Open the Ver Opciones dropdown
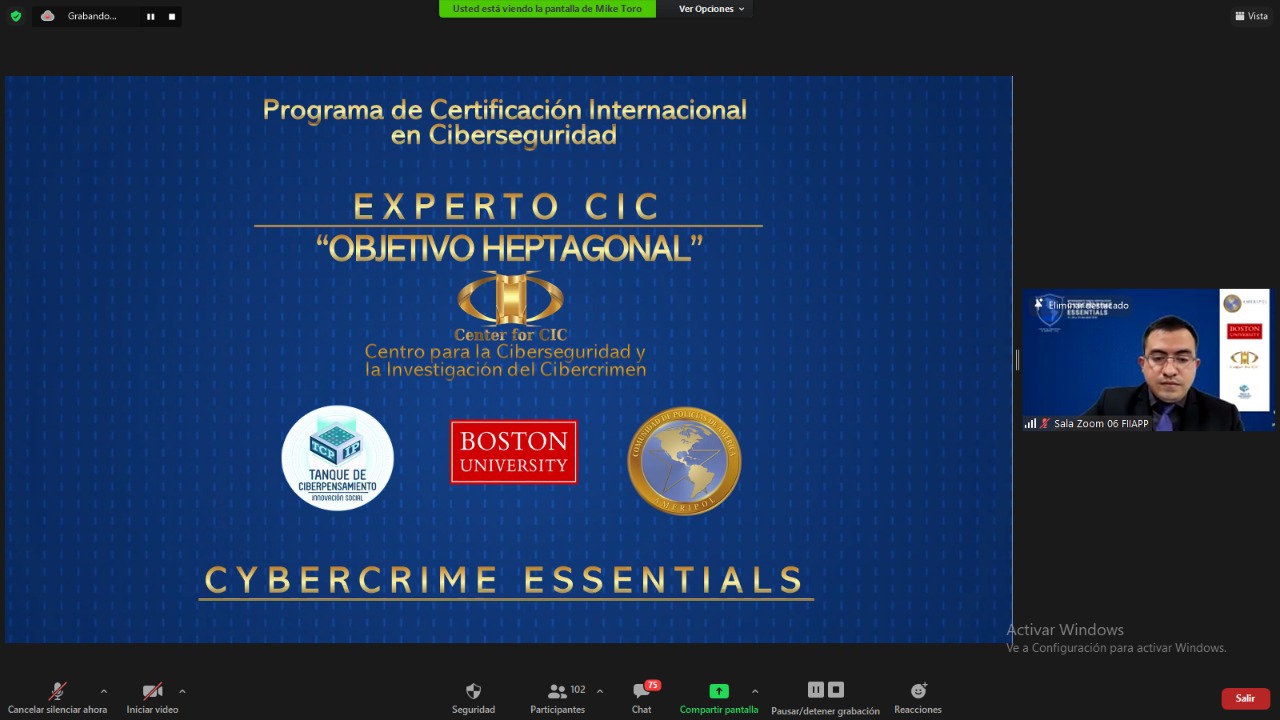 [711, 9]
